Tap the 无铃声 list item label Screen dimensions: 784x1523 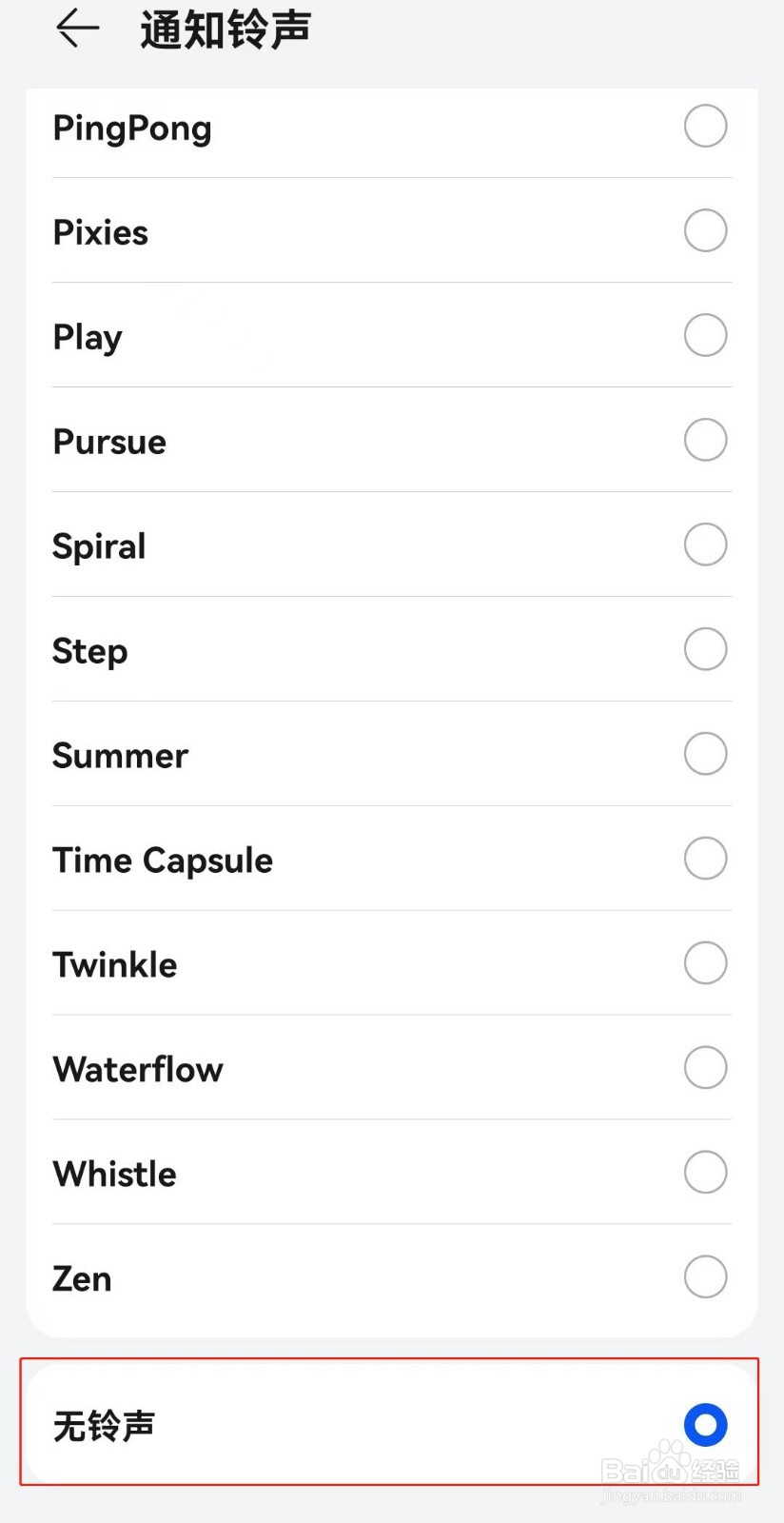coord(104,1426)
